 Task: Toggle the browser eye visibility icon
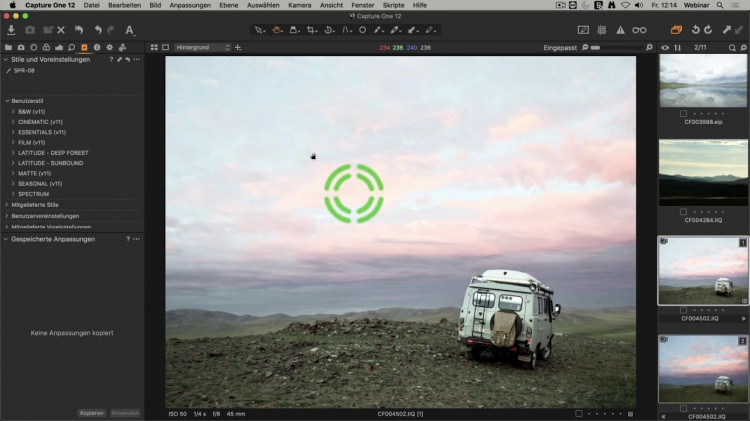665,47
